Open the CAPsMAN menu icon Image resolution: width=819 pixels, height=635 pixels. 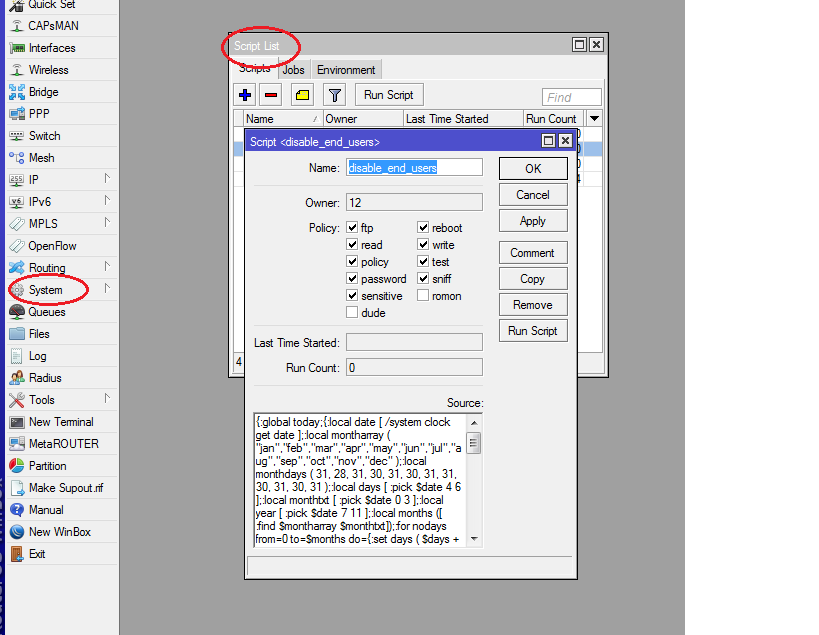click(17, 26)
